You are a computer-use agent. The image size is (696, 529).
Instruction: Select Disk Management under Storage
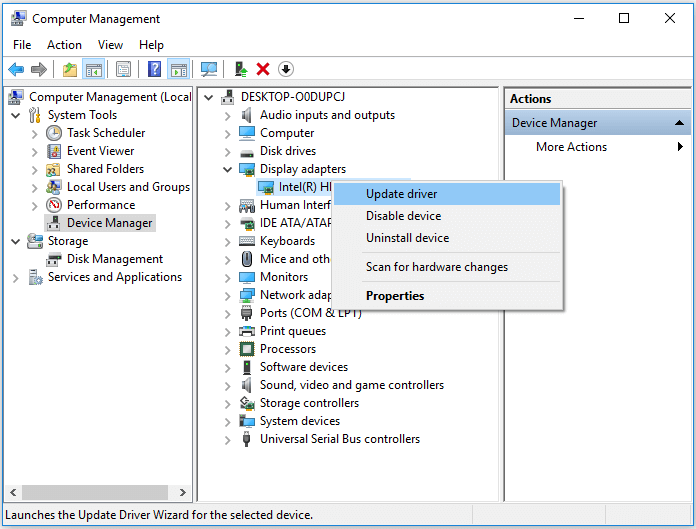point(114,259)
